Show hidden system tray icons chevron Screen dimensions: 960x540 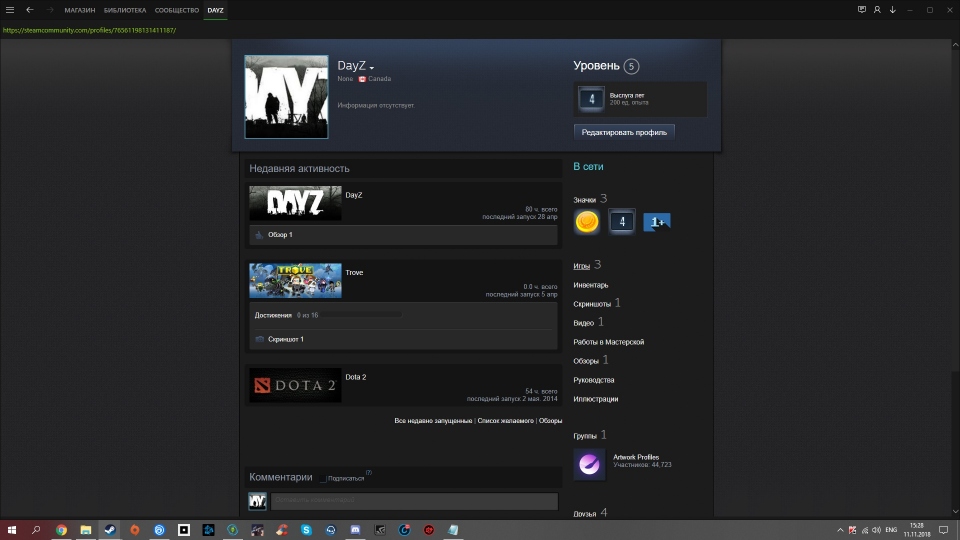point(840,530)
